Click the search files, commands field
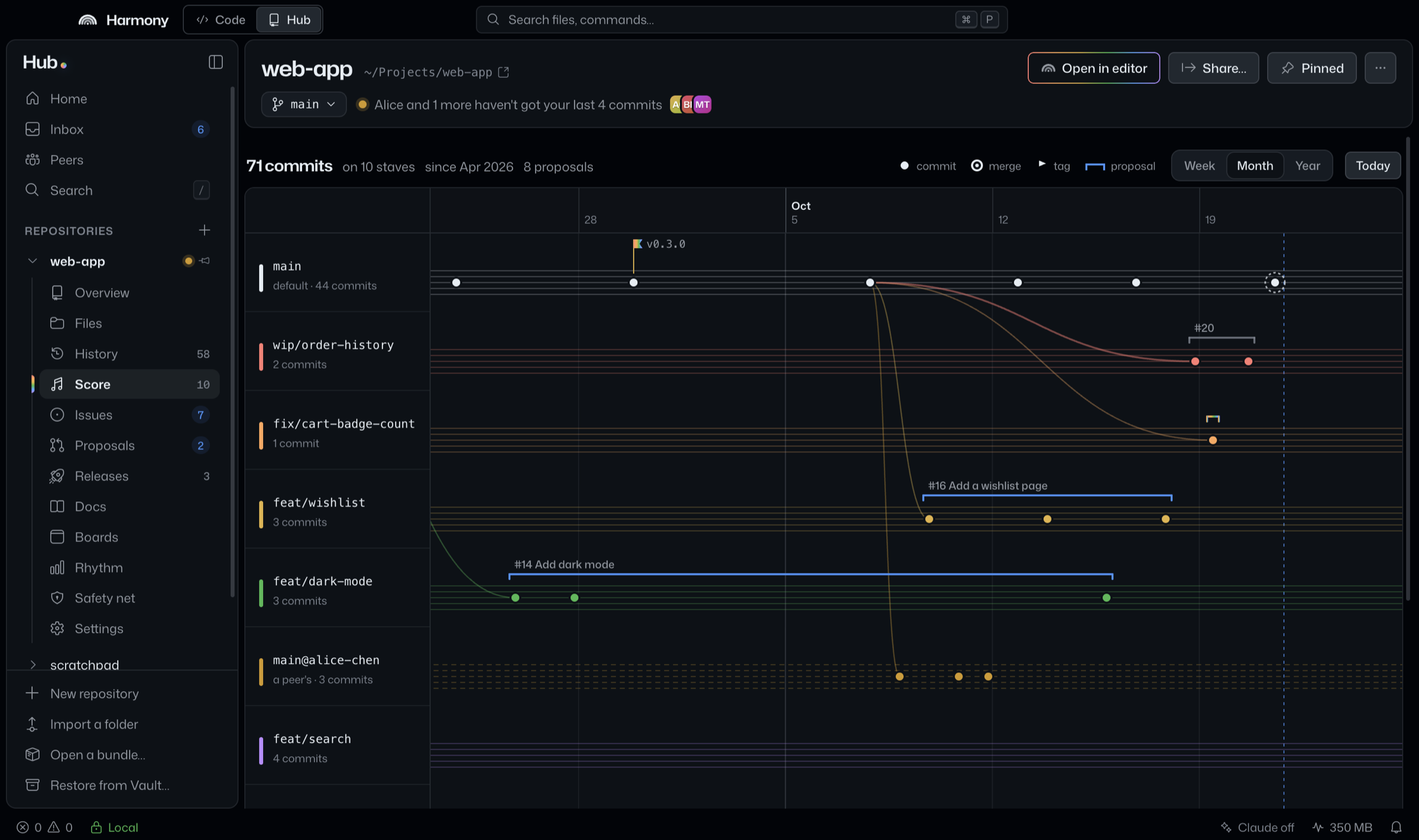 [x=741, y=20]
